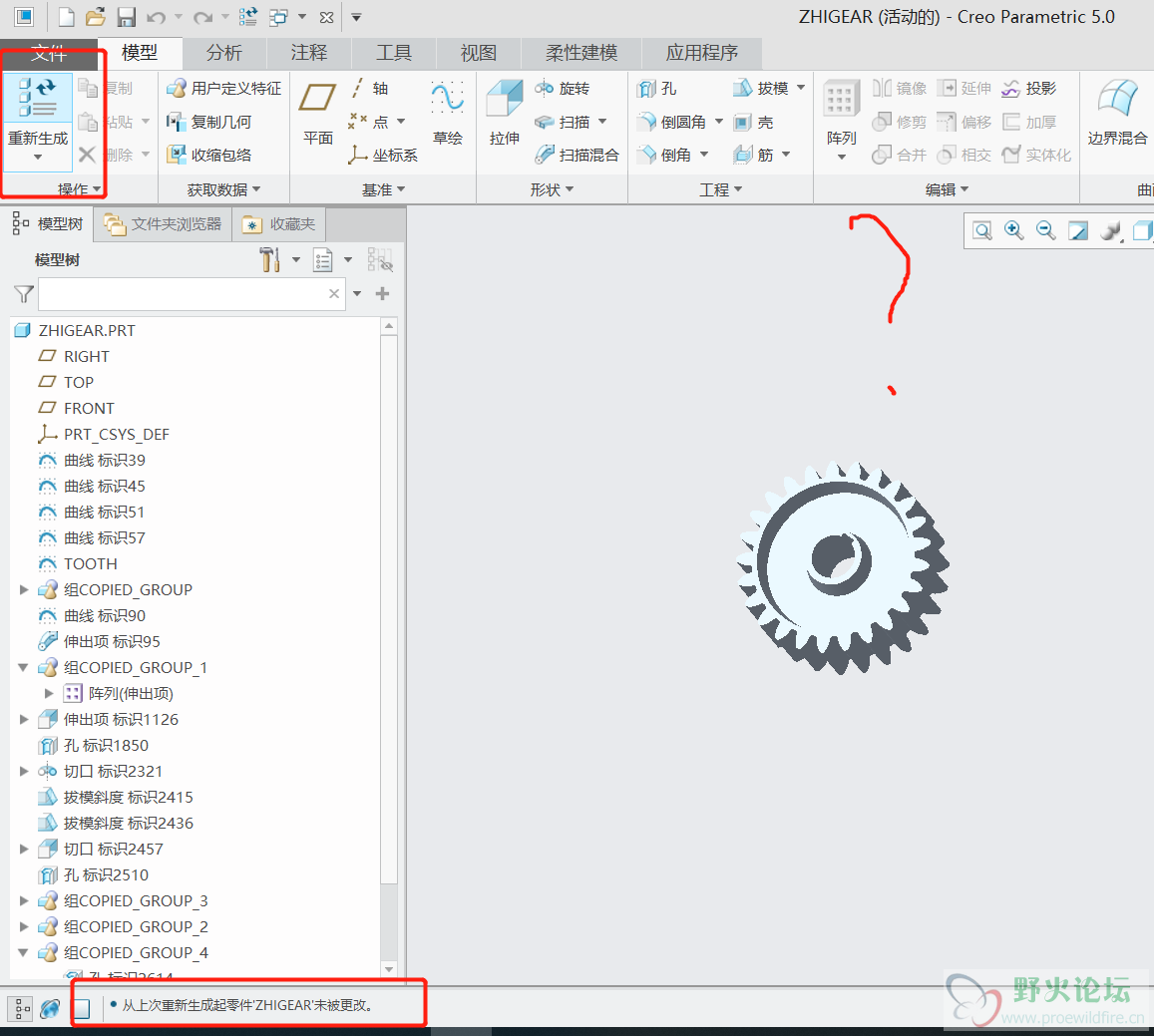Switch to the 应用程序 ribbon tab
This screenshot has width=1154, height=1036.
tap(702, 53)
